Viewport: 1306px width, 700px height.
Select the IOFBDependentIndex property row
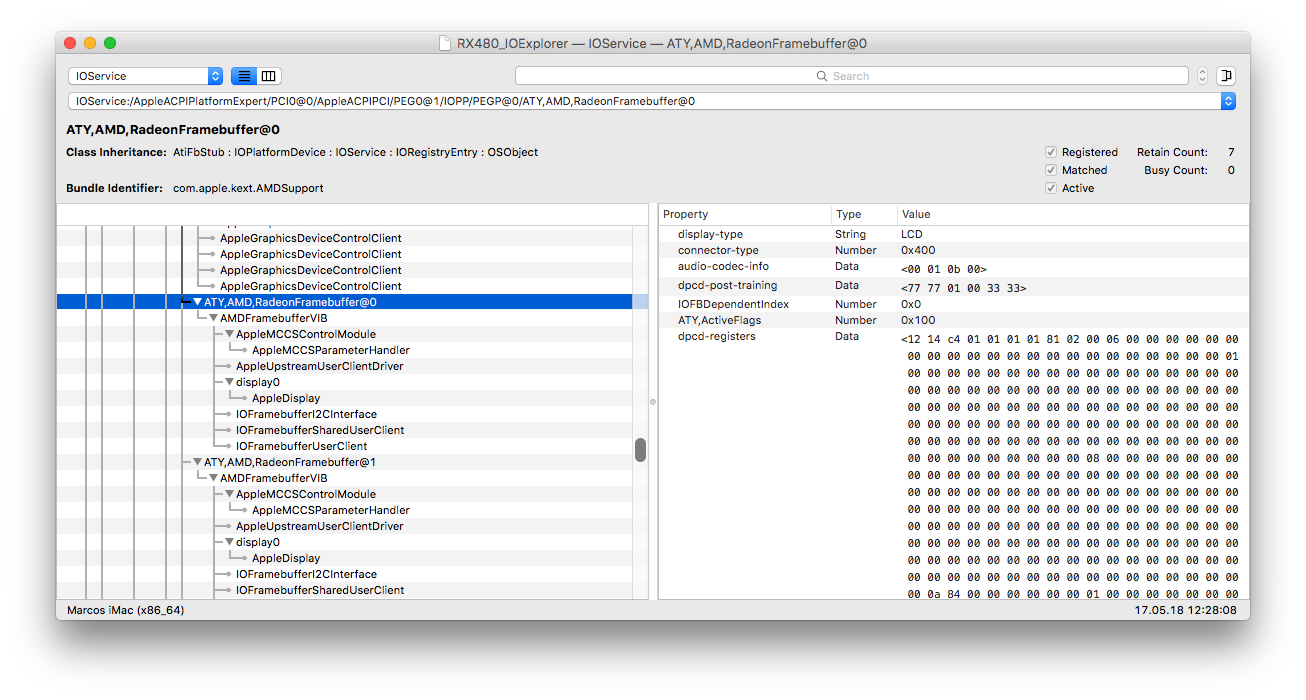[953, 304]
